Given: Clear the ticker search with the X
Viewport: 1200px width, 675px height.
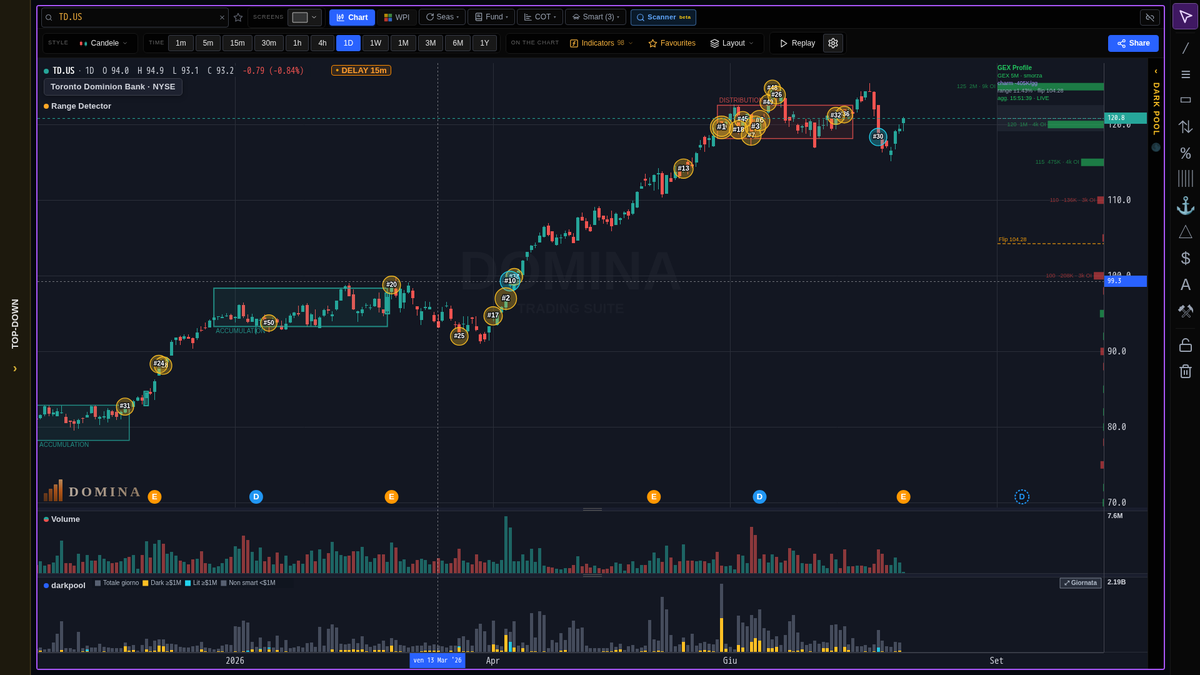Looking at the screenshot, I should (222, 17).
